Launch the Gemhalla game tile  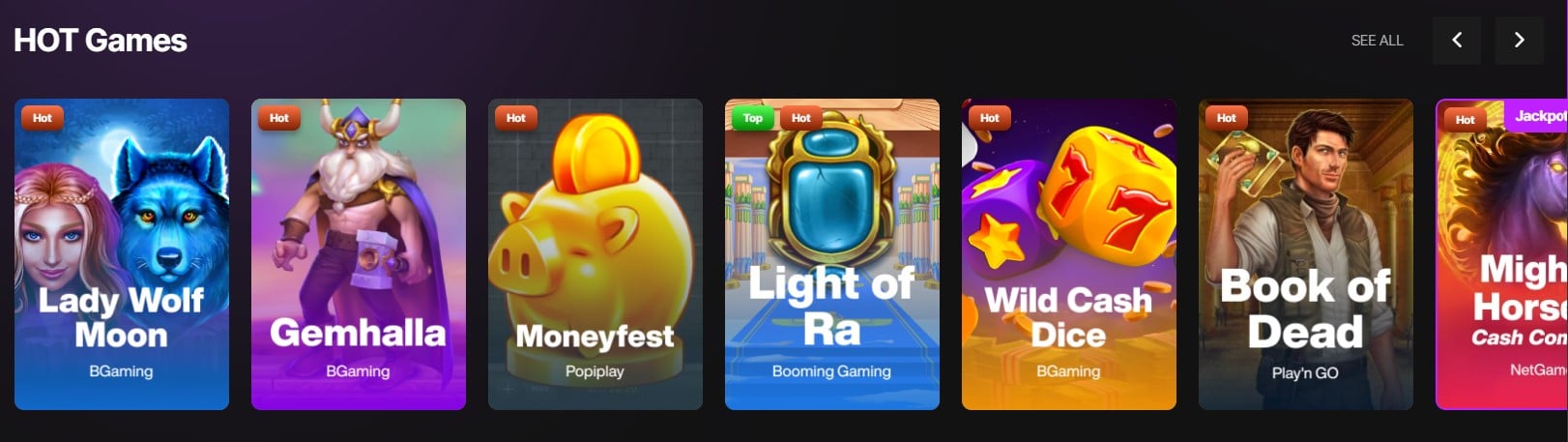point(359,254)
